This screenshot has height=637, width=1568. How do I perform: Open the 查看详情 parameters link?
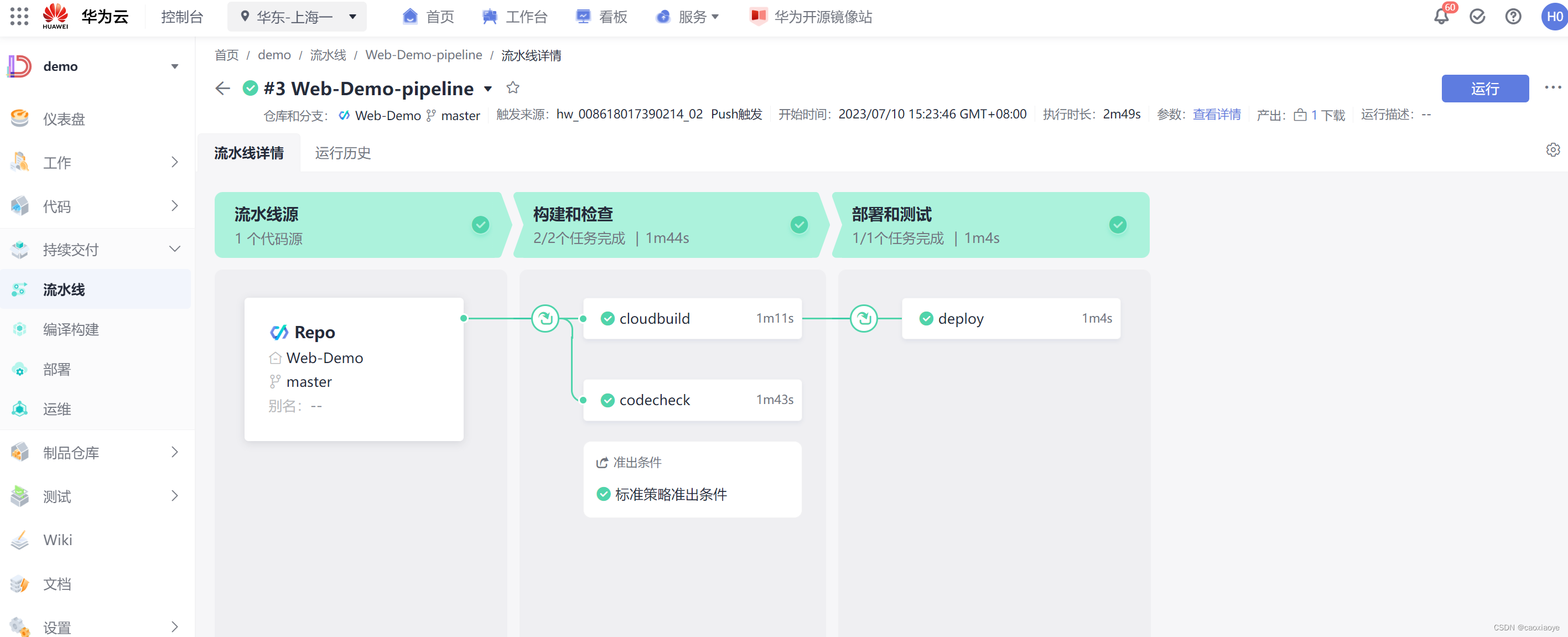(1216, 115)
